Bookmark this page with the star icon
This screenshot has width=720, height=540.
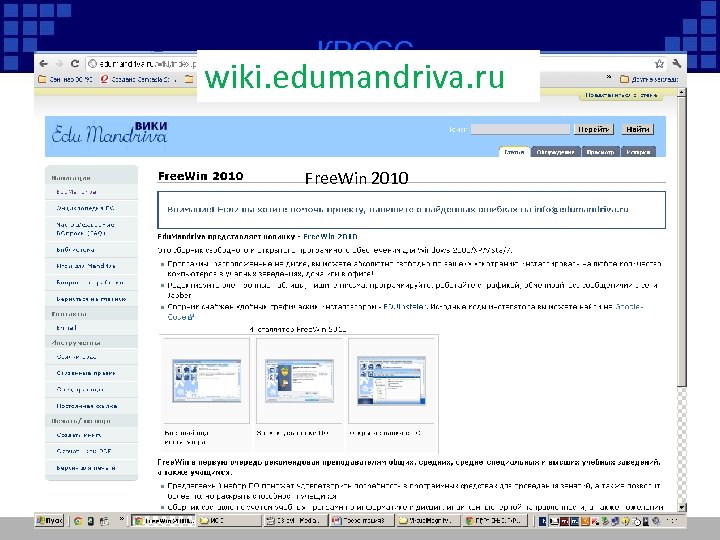(659, 63)
